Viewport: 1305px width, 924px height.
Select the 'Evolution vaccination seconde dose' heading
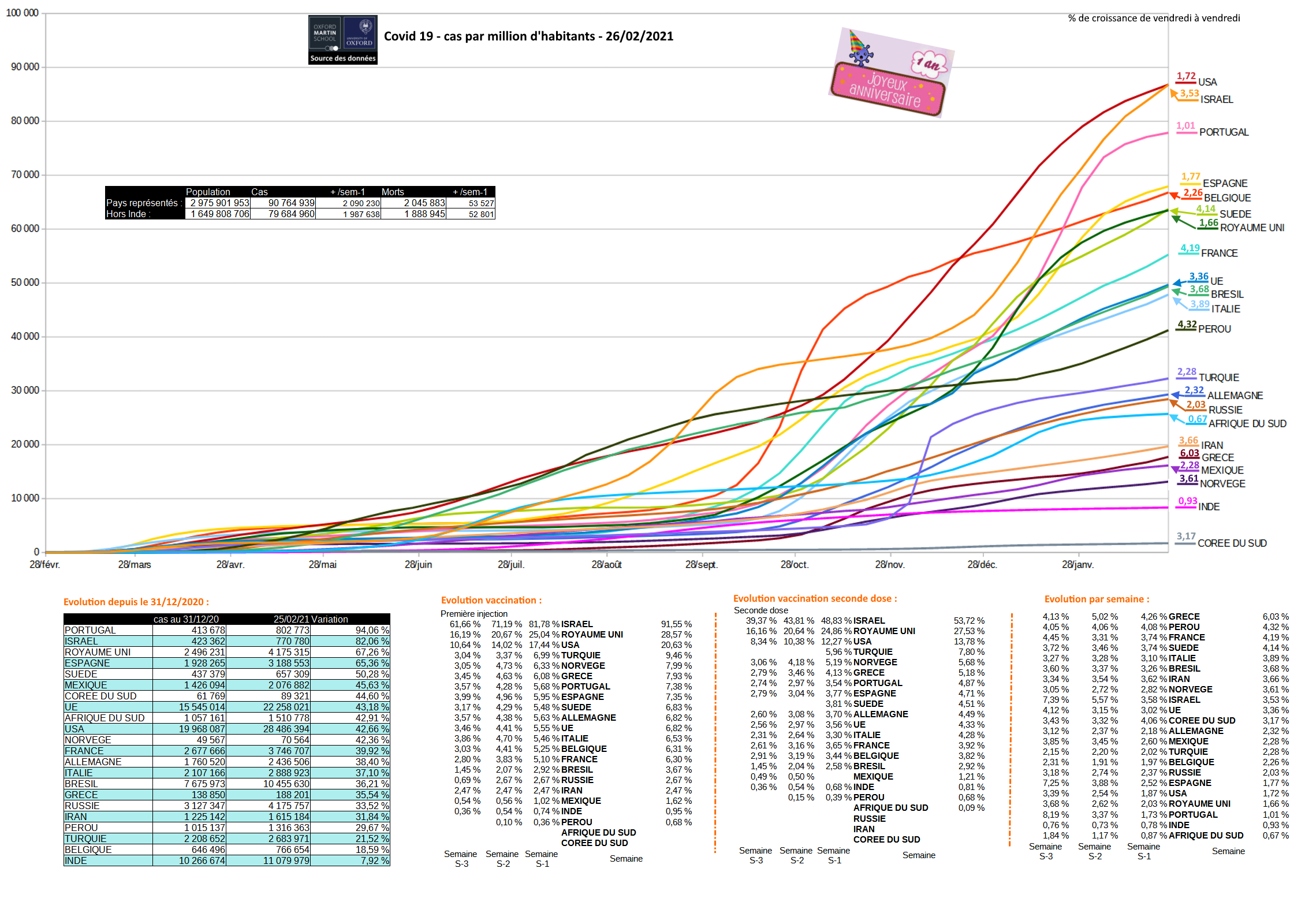point(815,598)
